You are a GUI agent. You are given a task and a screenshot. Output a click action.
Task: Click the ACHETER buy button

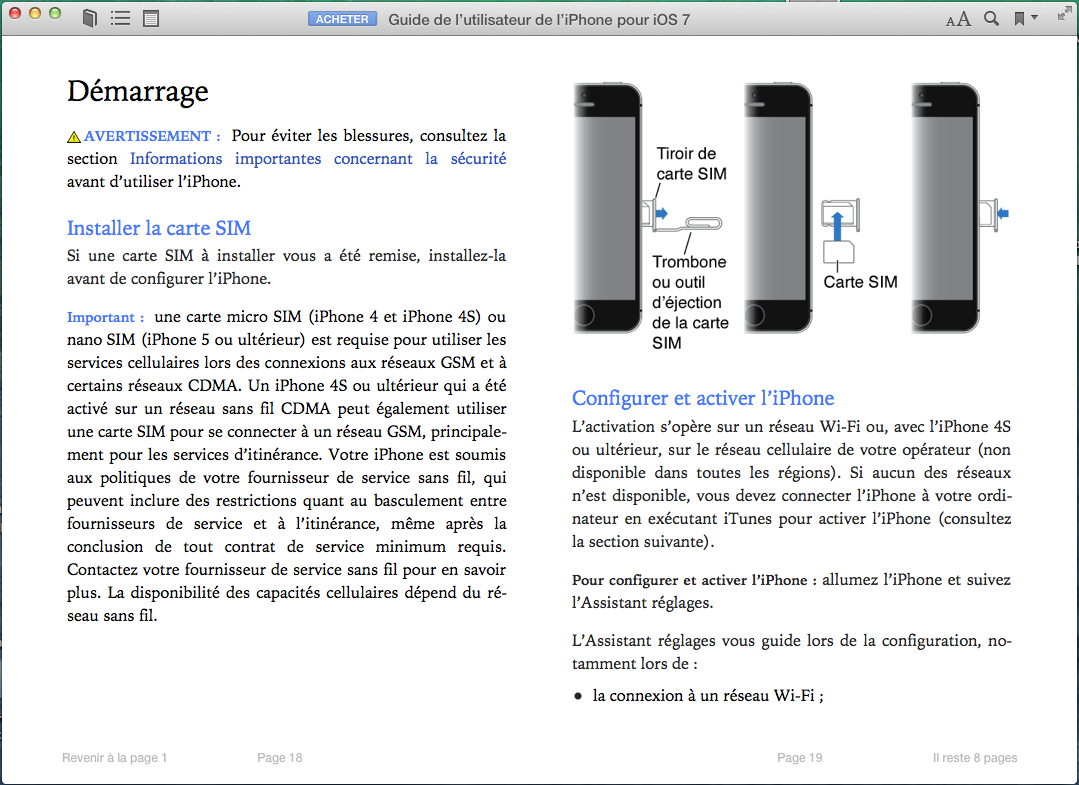(x=342, y=19)
